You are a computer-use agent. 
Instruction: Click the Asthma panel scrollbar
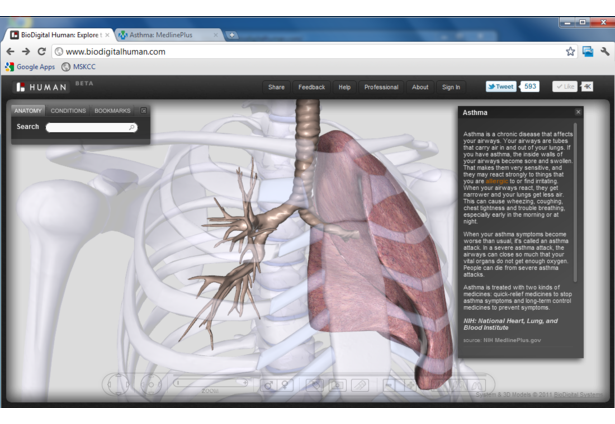pos(575,202)
